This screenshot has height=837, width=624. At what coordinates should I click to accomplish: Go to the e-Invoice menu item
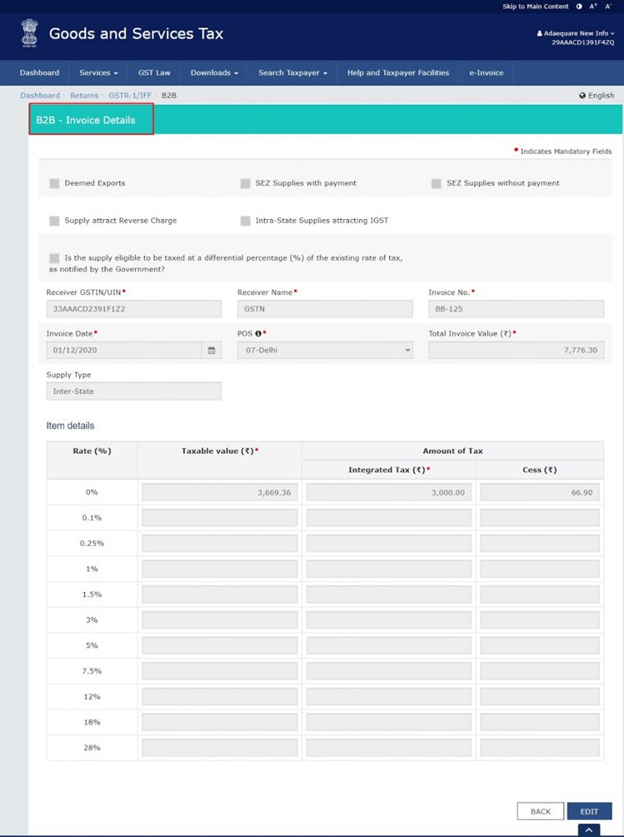pos(486,73)
